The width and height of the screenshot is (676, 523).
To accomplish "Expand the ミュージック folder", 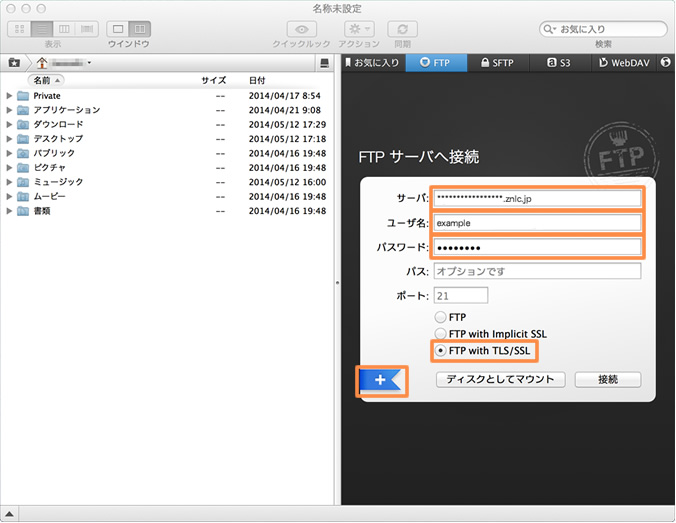I will 9,182.
